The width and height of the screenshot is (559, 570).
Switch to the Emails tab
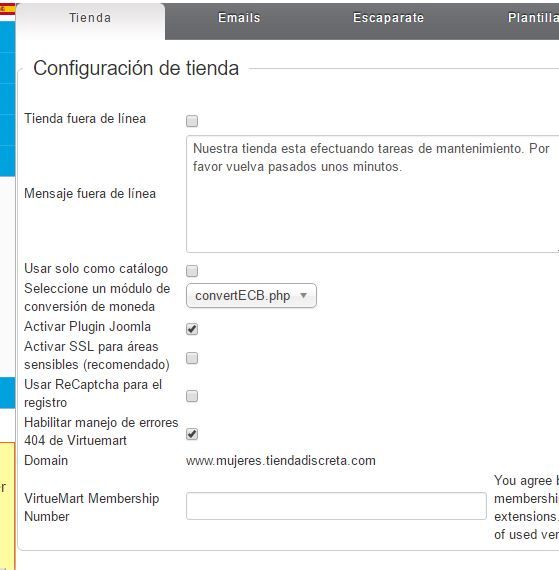pyautogui.click(x=239, y=18)
